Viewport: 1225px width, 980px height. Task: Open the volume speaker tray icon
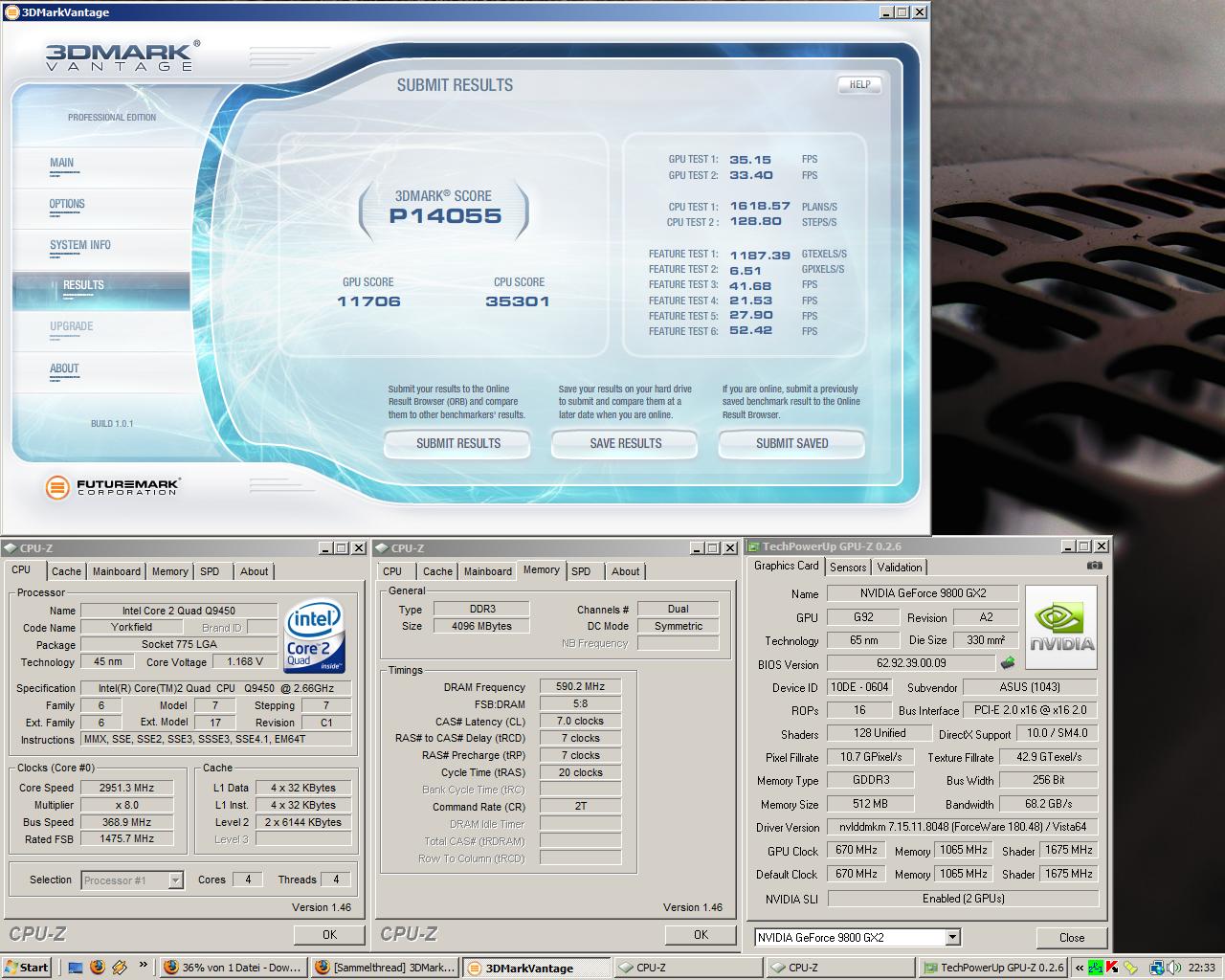click(x=1172, y=968)
